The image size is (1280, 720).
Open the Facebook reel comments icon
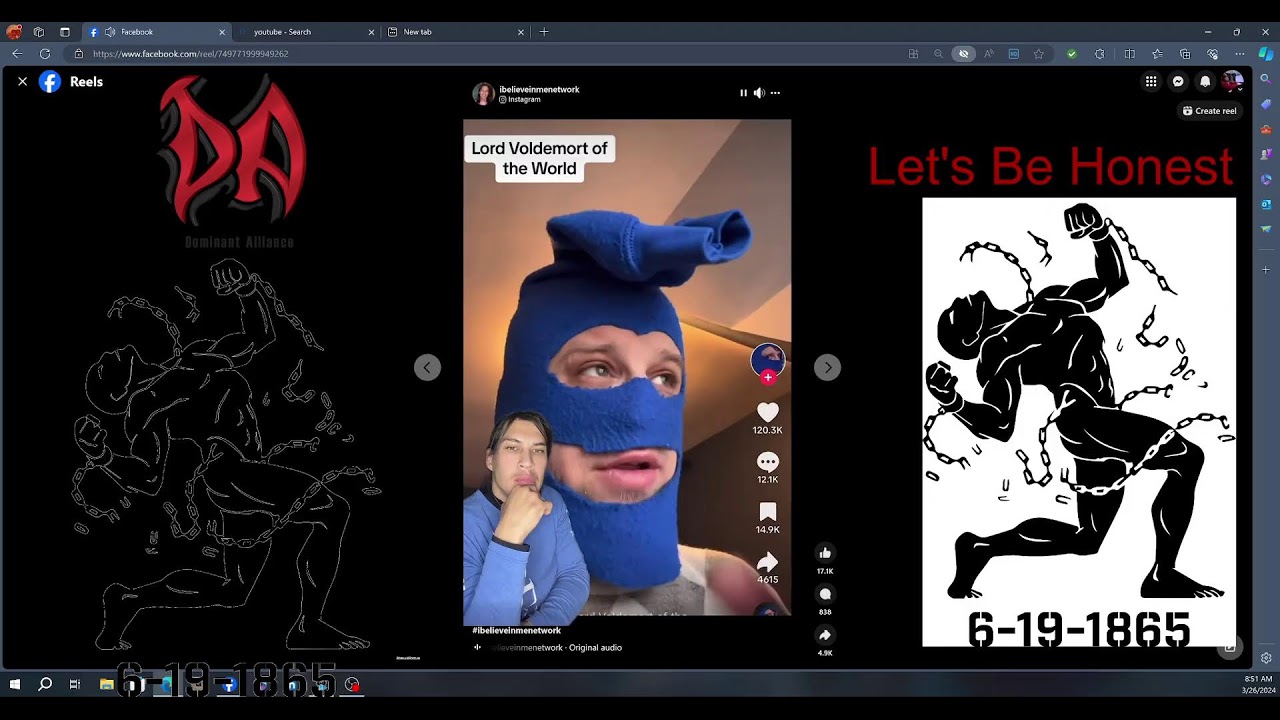(x=825, y=594)
